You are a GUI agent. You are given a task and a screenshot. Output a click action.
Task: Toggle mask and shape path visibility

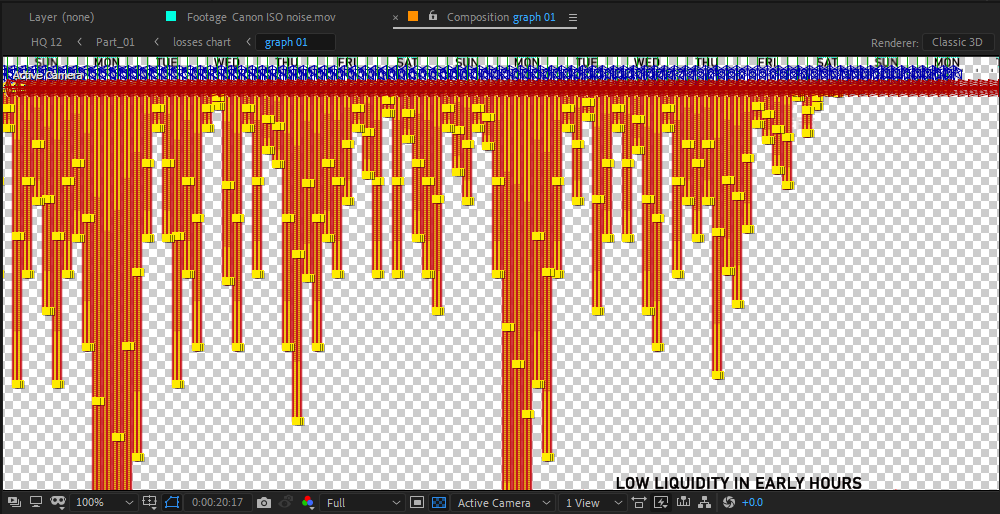click(172, 503)
